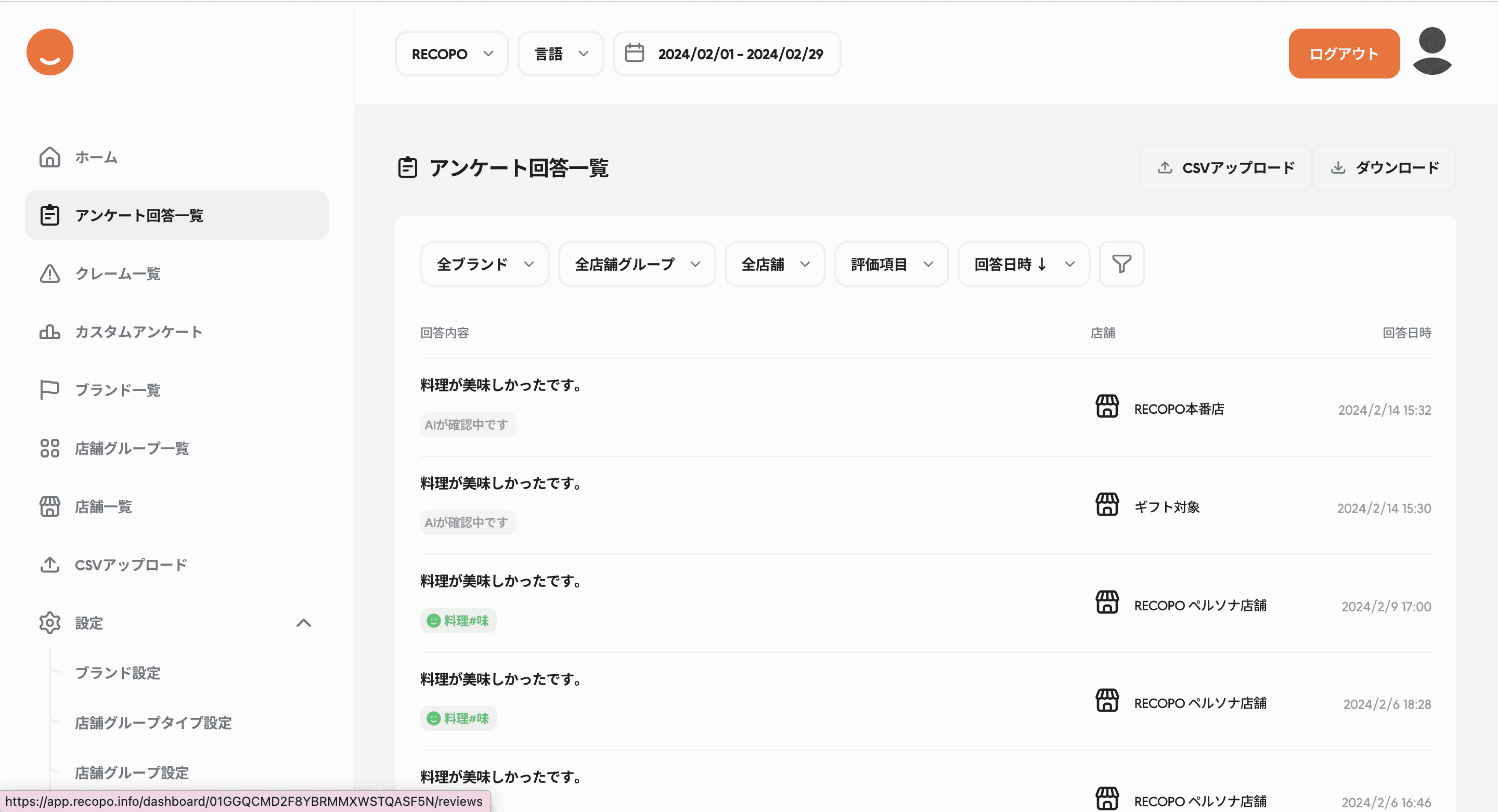Open the filter funnel icon button

[x=1121, y=264]
